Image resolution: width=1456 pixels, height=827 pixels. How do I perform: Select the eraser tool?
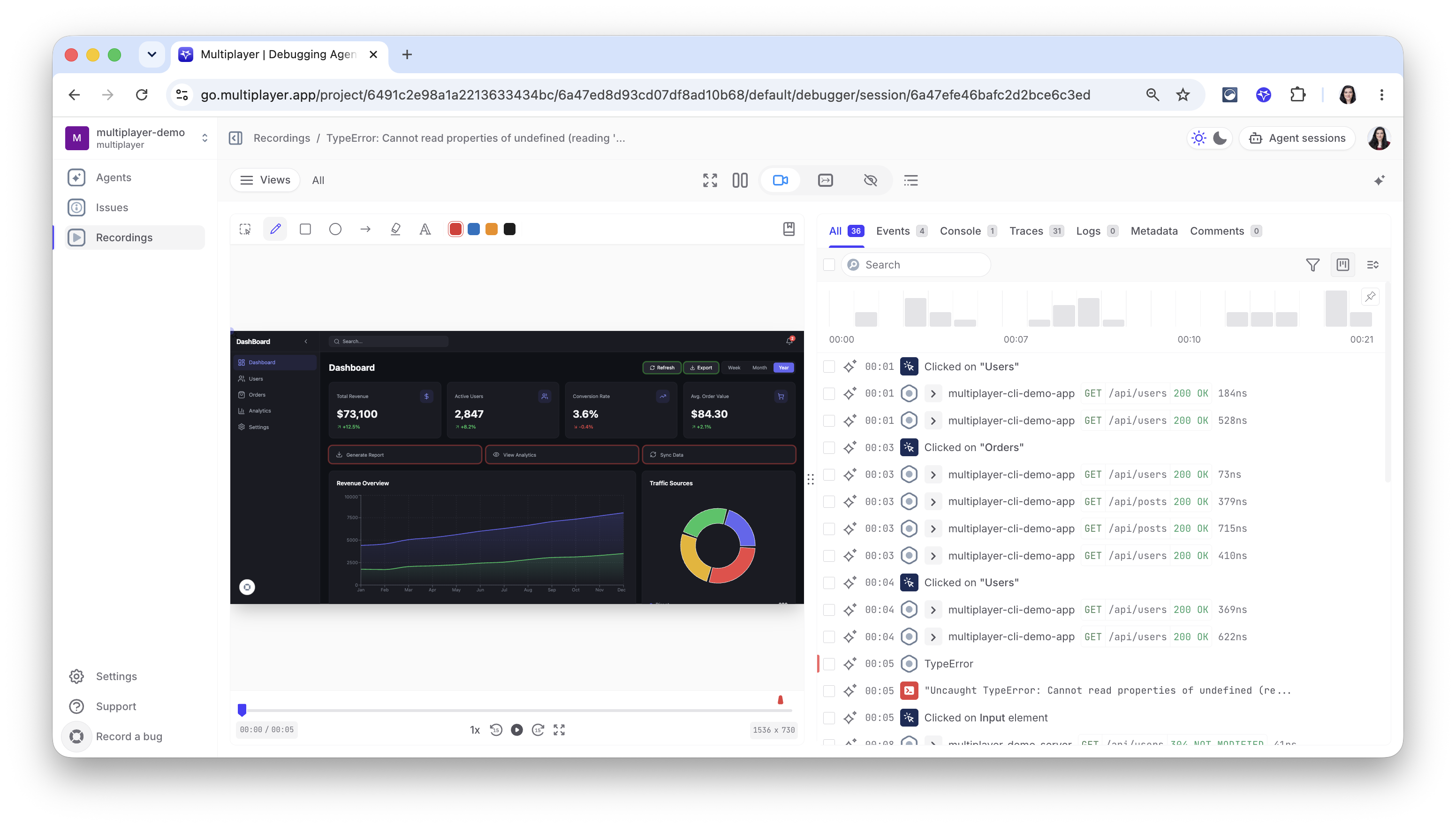[395, 229]
